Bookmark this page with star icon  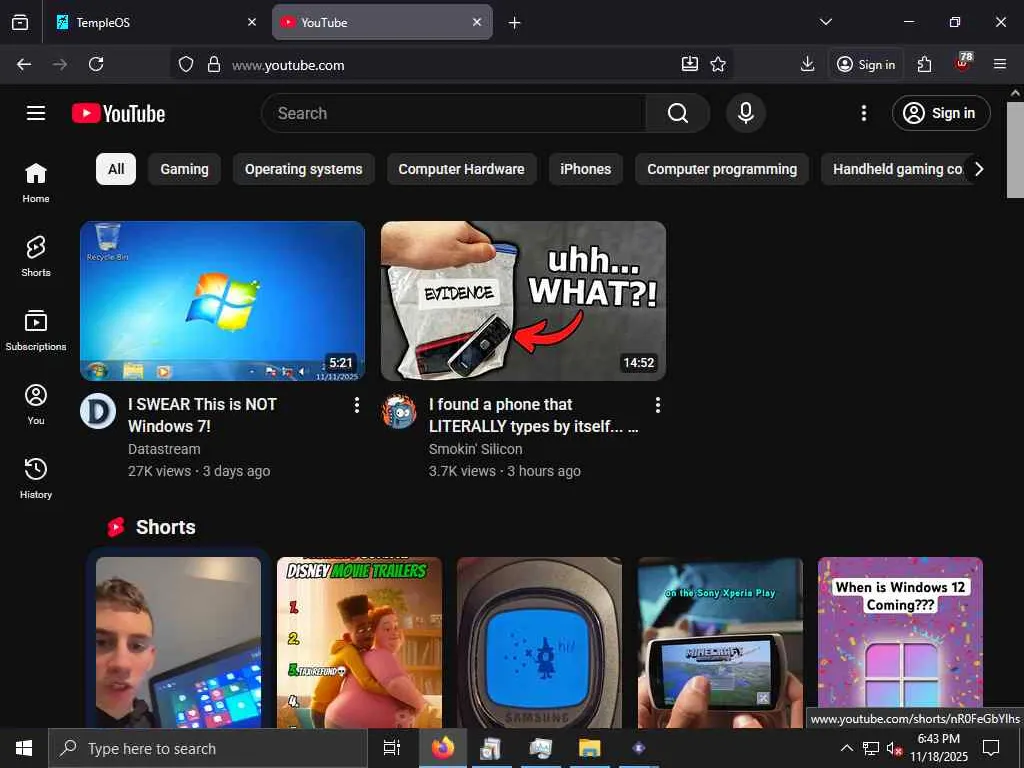[718, 64]
